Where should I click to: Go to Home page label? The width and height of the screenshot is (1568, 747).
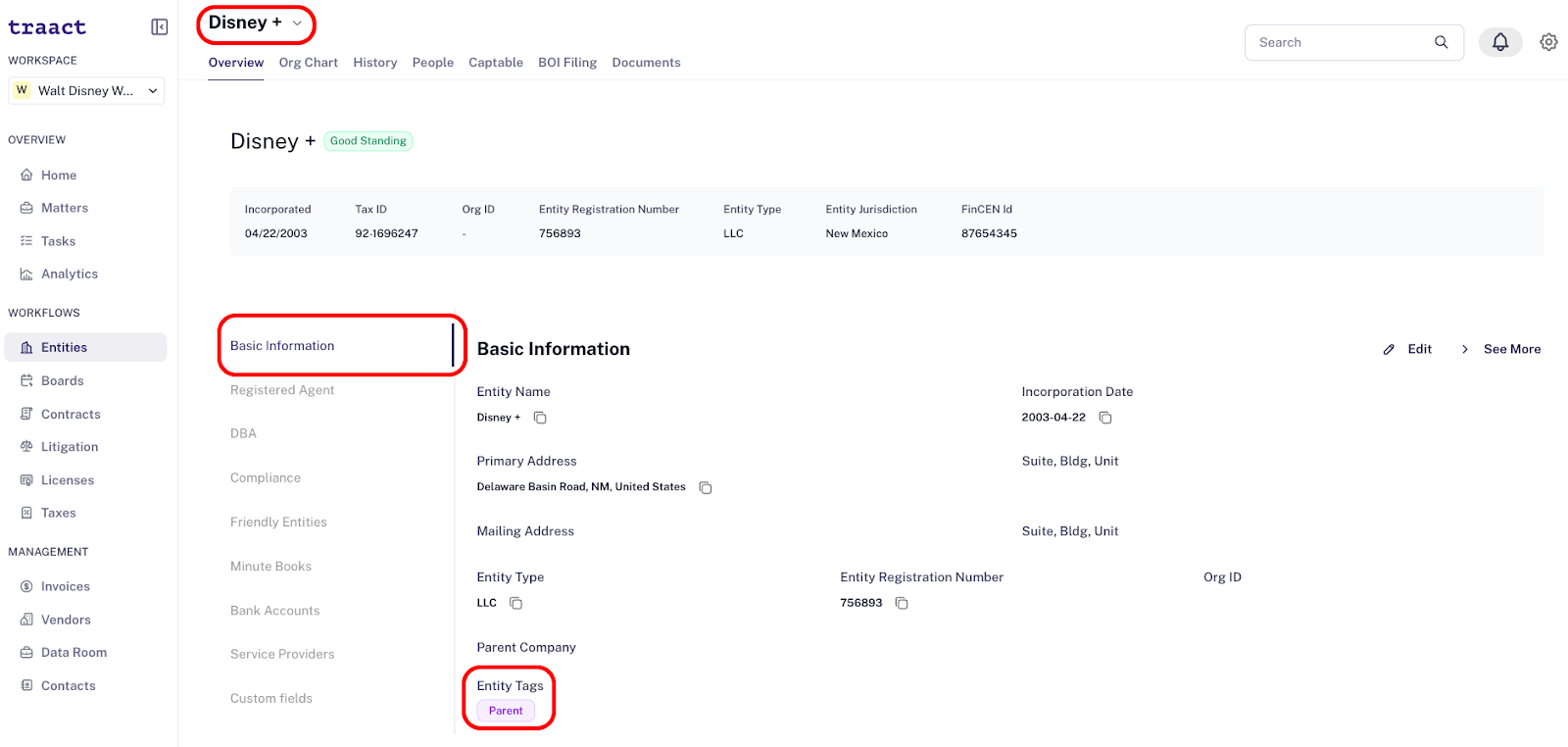point(59,175)
